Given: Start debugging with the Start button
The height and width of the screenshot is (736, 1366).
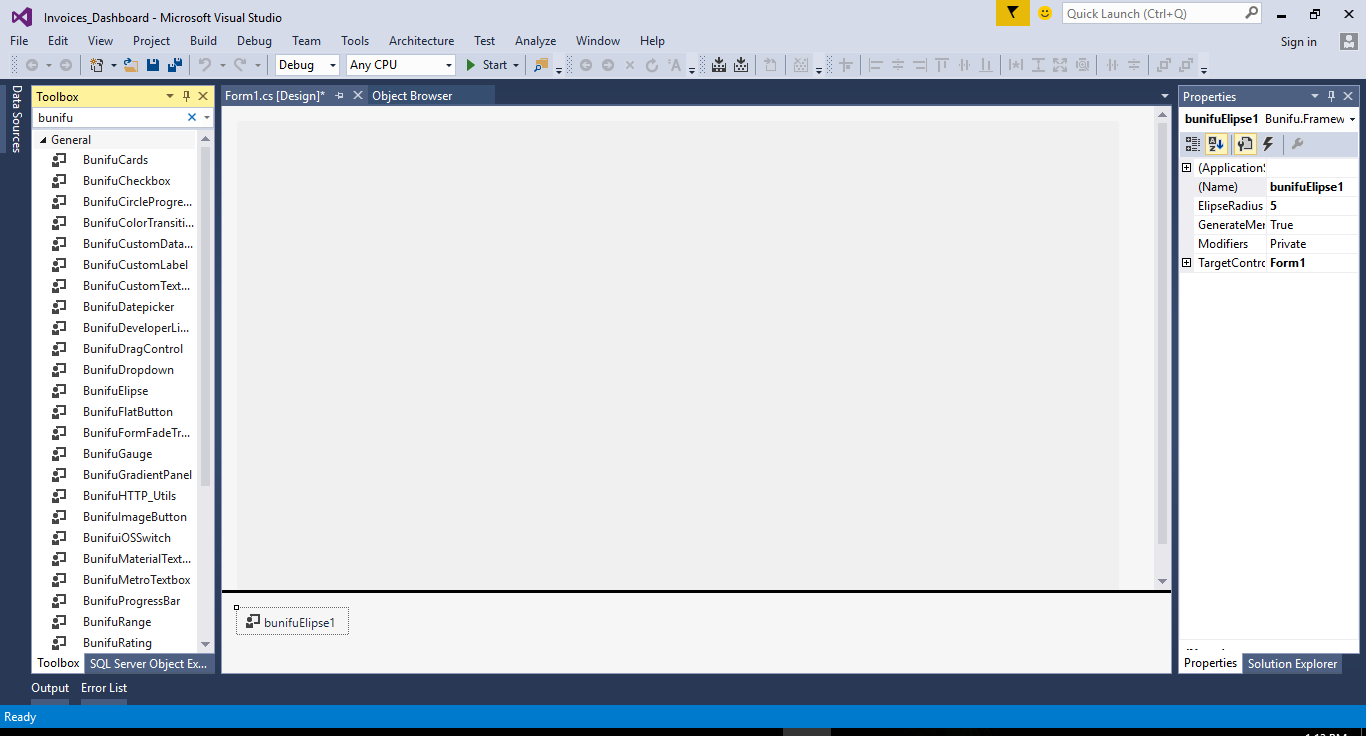Looking at the screenshot, I should tap(487, 65).
